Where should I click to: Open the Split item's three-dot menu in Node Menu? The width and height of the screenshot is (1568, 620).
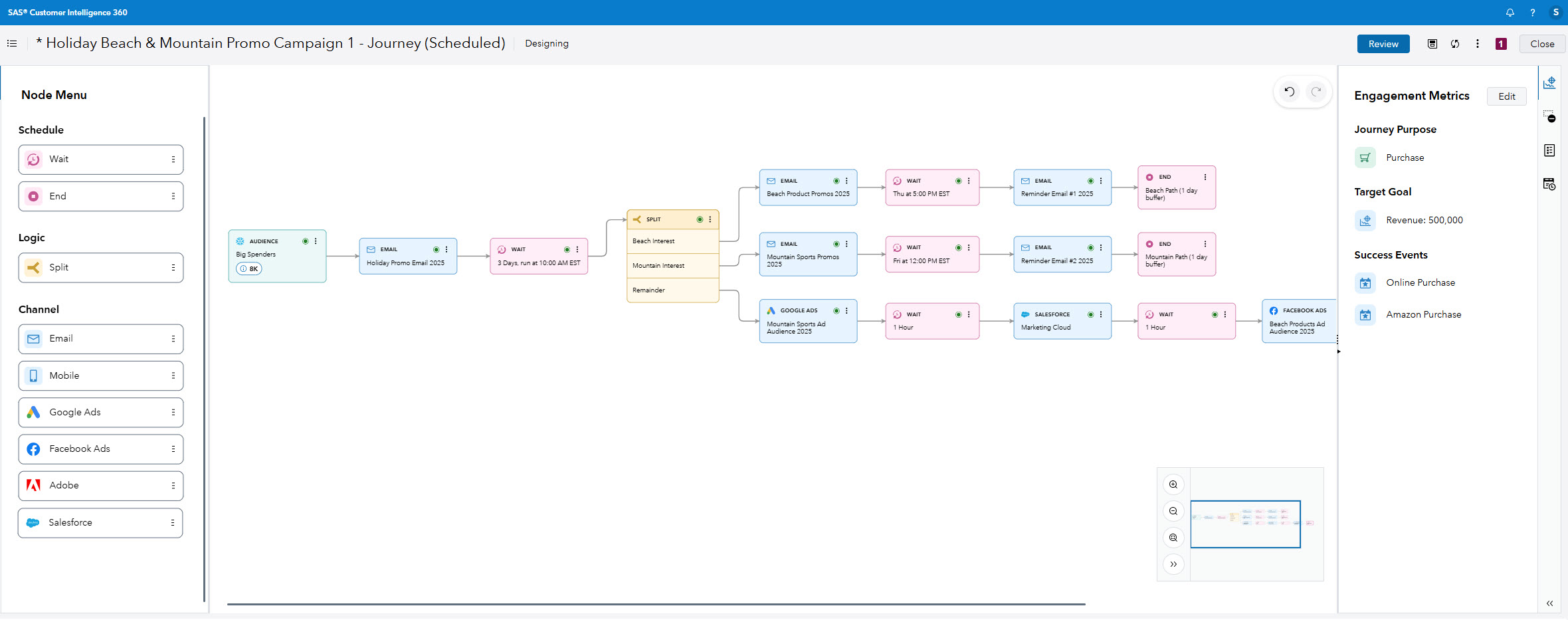coord(173,268)
